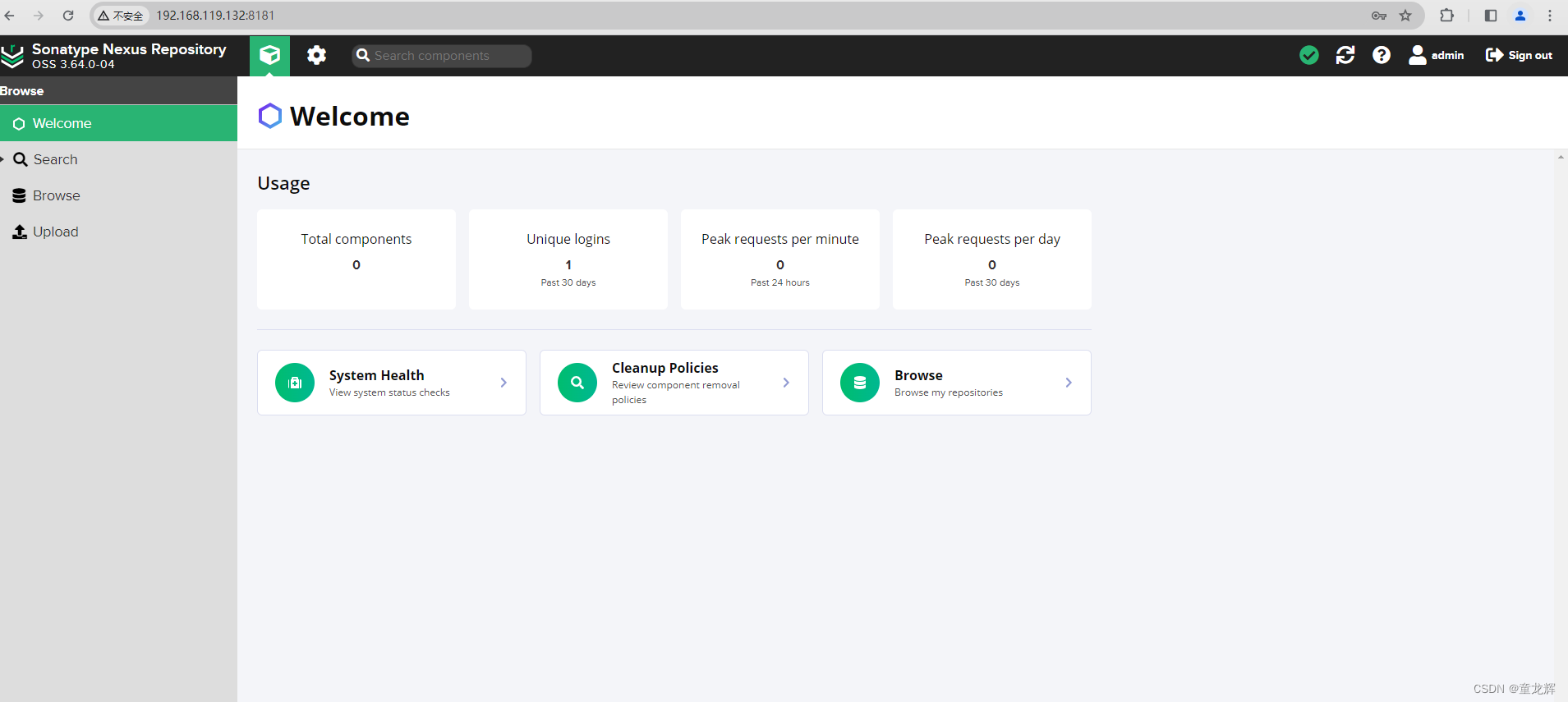1568x702 pixels.
Task: Click the Browse card green database icon
Action: [860, 383]
